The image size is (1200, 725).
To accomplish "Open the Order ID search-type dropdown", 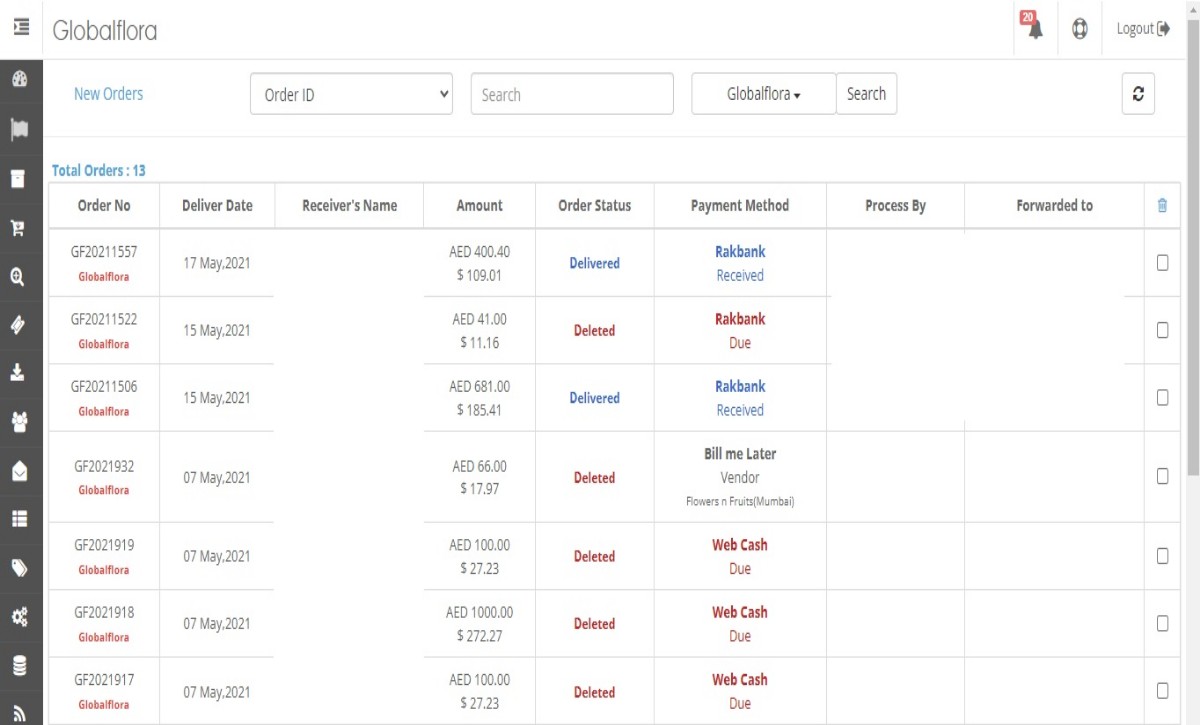I will [351, 95].
